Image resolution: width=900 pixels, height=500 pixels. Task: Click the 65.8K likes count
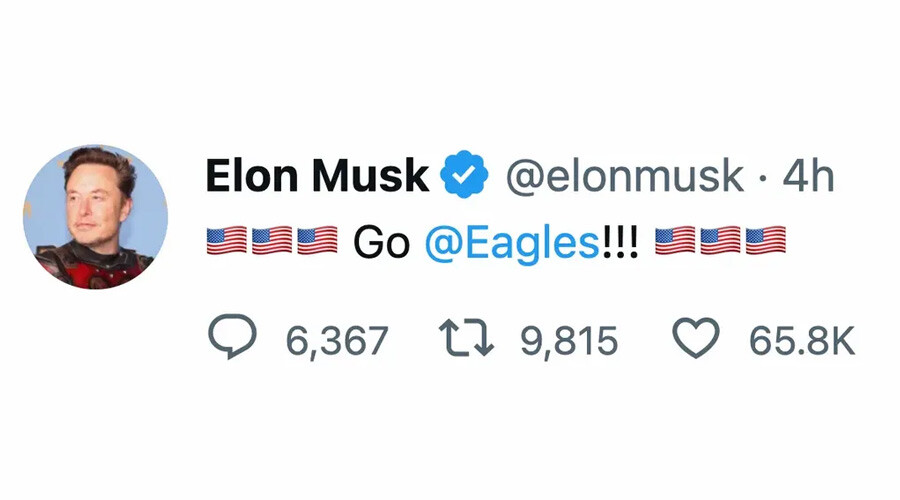click(802, 341)
